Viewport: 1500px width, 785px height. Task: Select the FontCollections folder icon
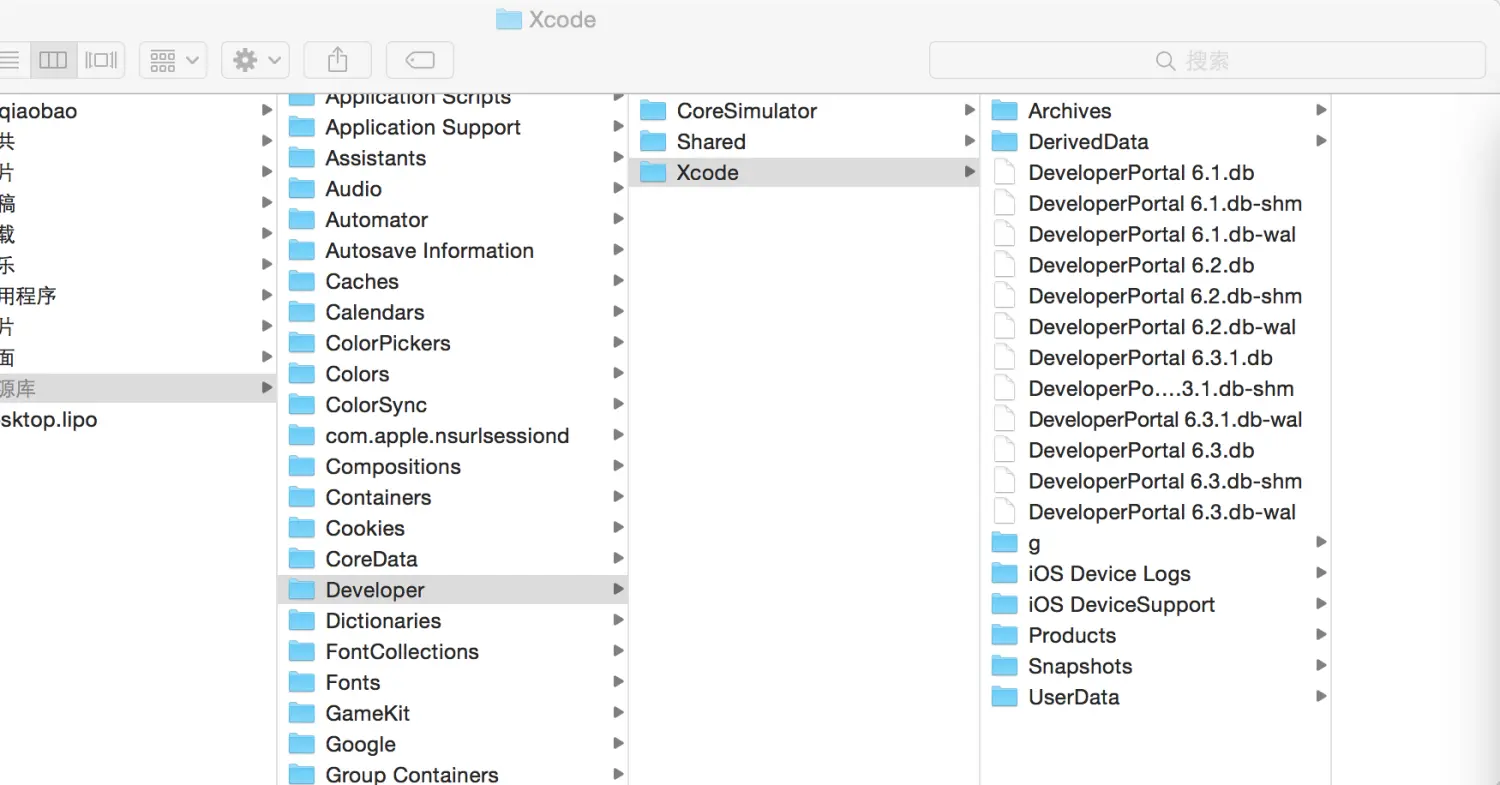pyautogui.click(x=302, y=653)
